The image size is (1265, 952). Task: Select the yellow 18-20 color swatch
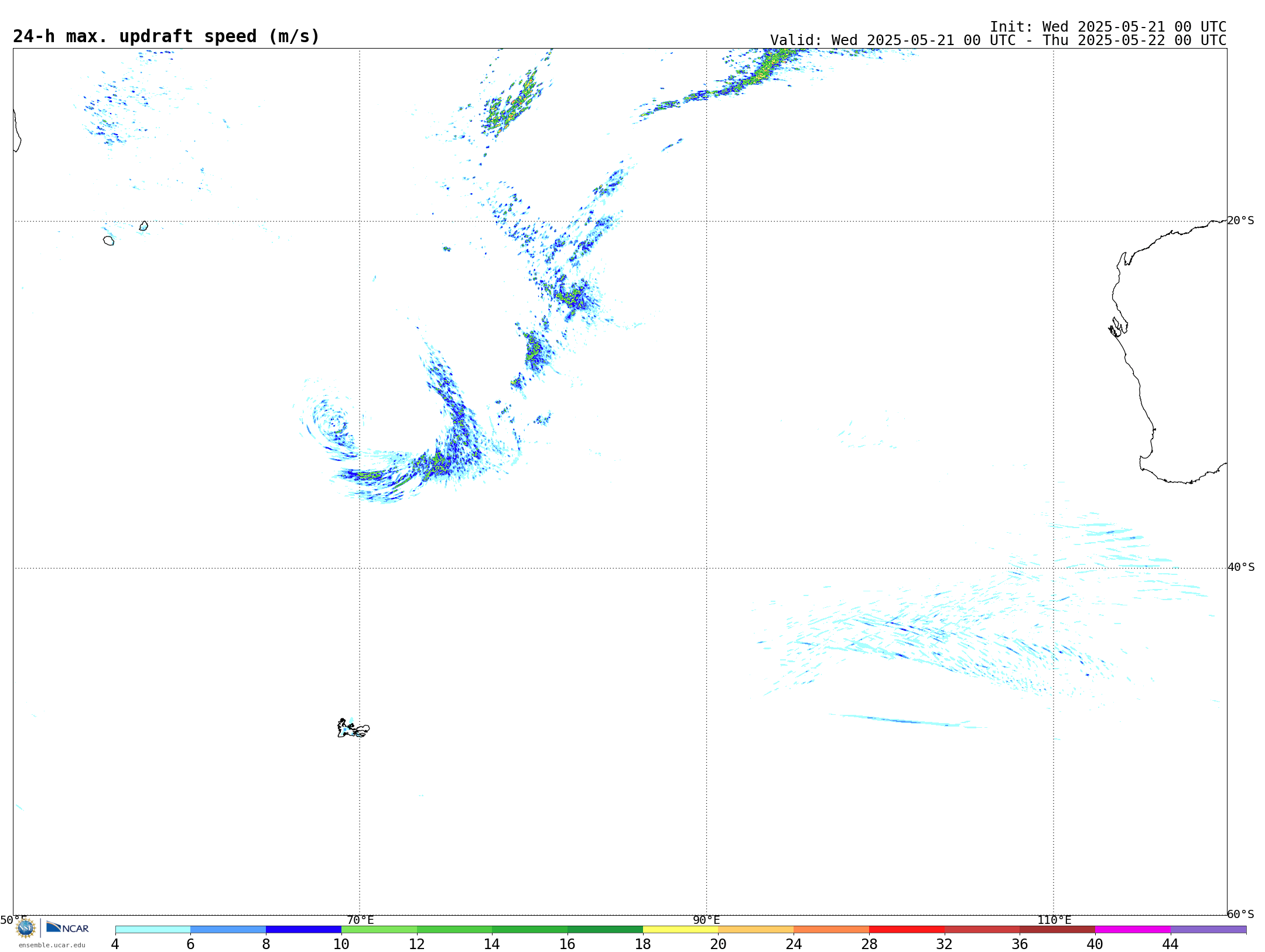[x=681, y=930]
